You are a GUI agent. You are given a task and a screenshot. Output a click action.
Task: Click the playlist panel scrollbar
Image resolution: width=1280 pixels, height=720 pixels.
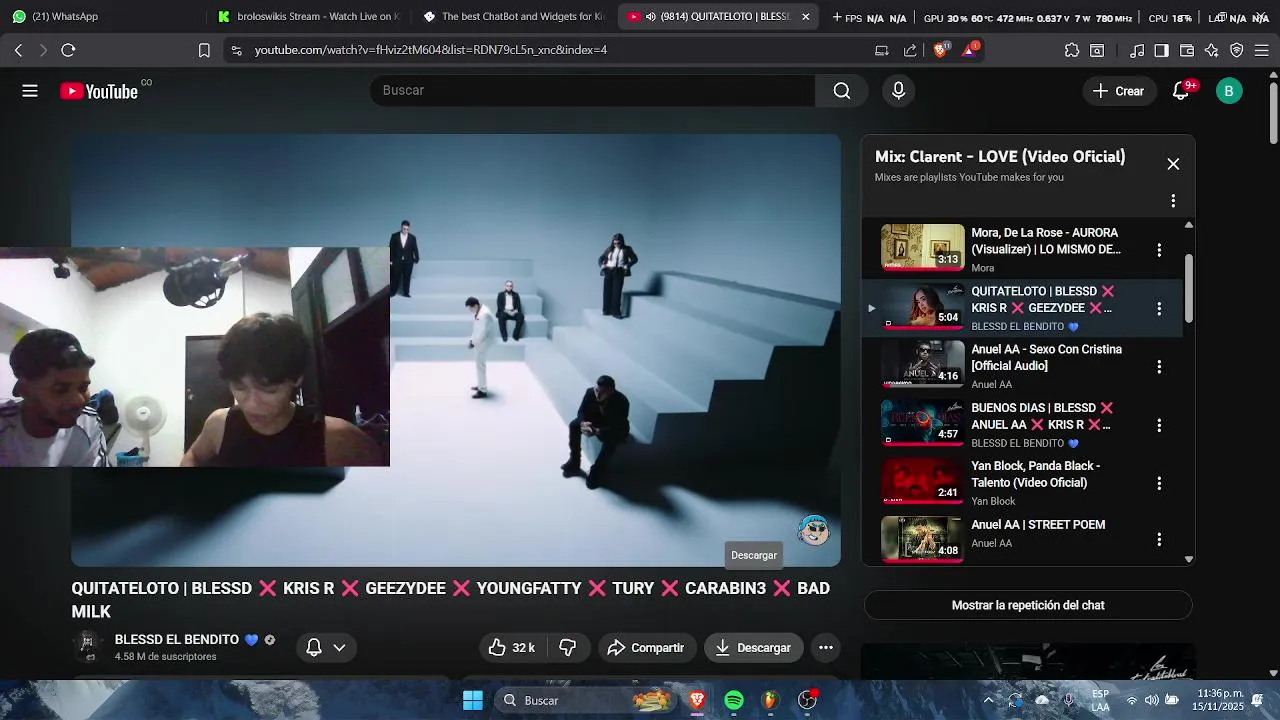point(1189,288)
